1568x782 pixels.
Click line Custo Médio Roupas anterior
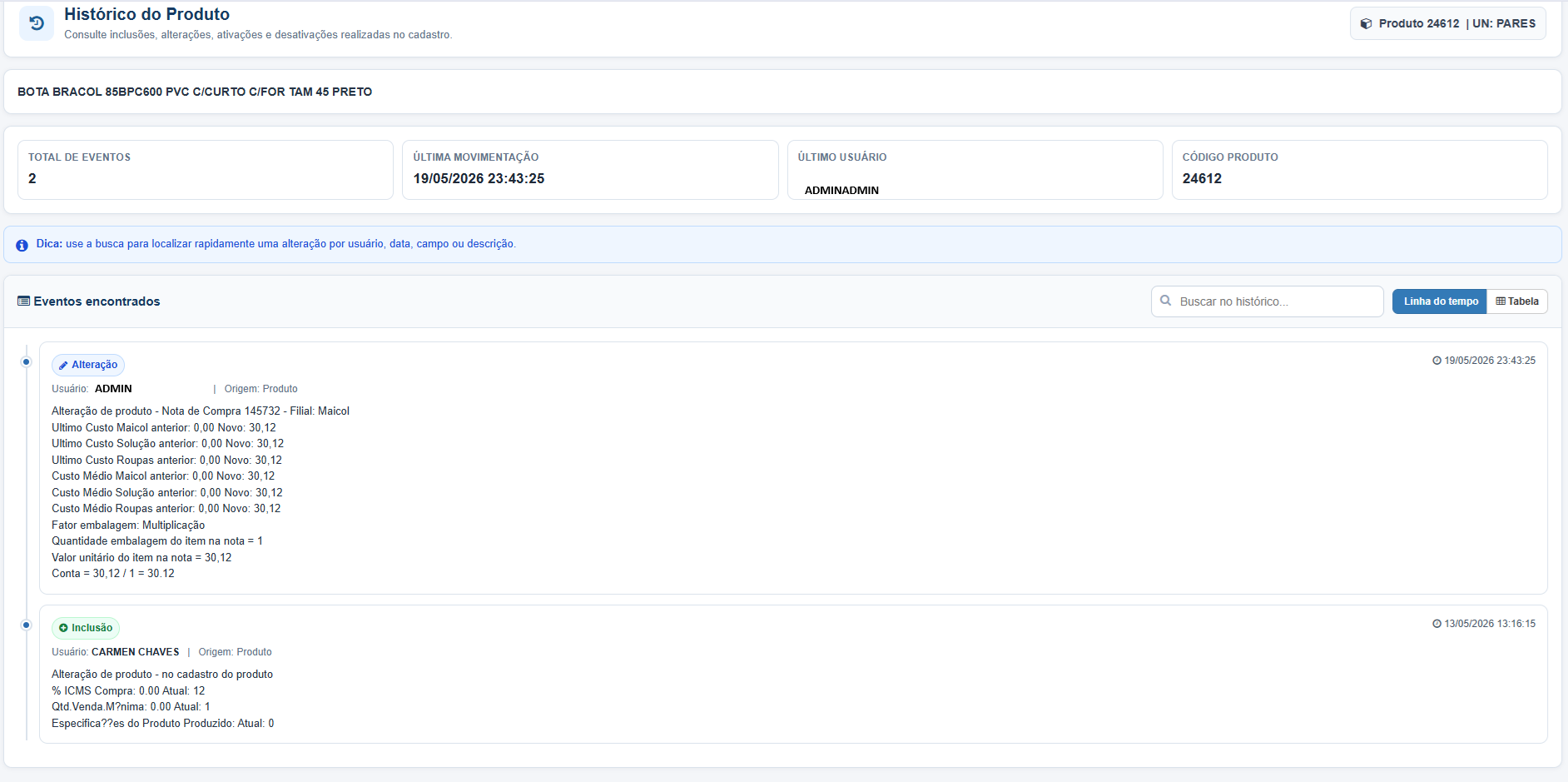click(166, 509)
